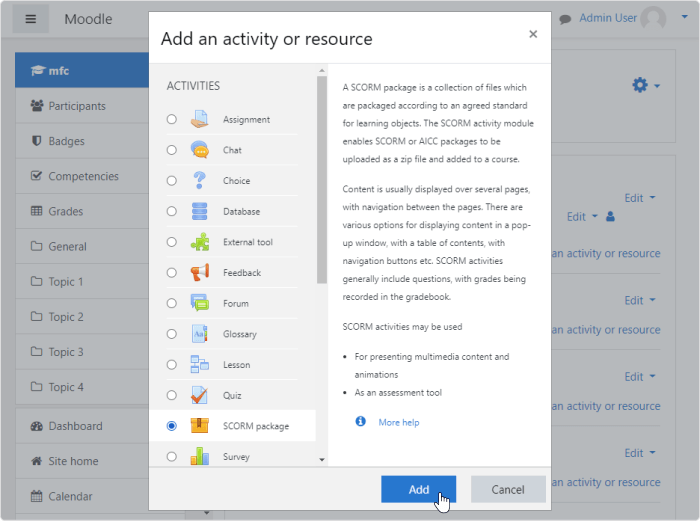Viewport: 700px width, 521px height.
Task: Click activity list scroll down arrow
Action: point(322,459)
